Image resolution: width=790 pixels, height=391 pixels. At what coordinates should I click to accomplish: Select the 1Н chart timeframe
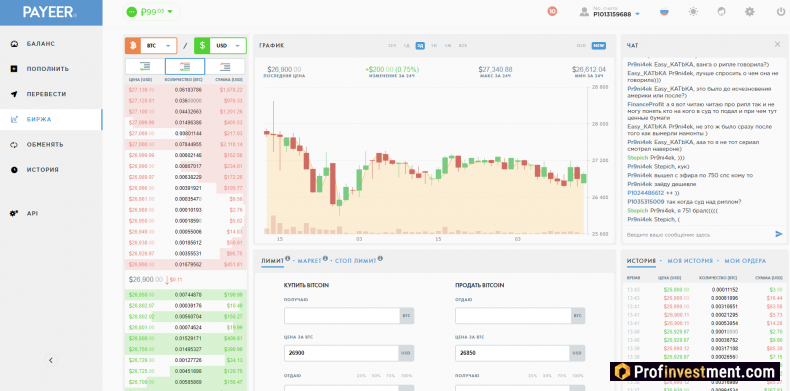[434, 46]
